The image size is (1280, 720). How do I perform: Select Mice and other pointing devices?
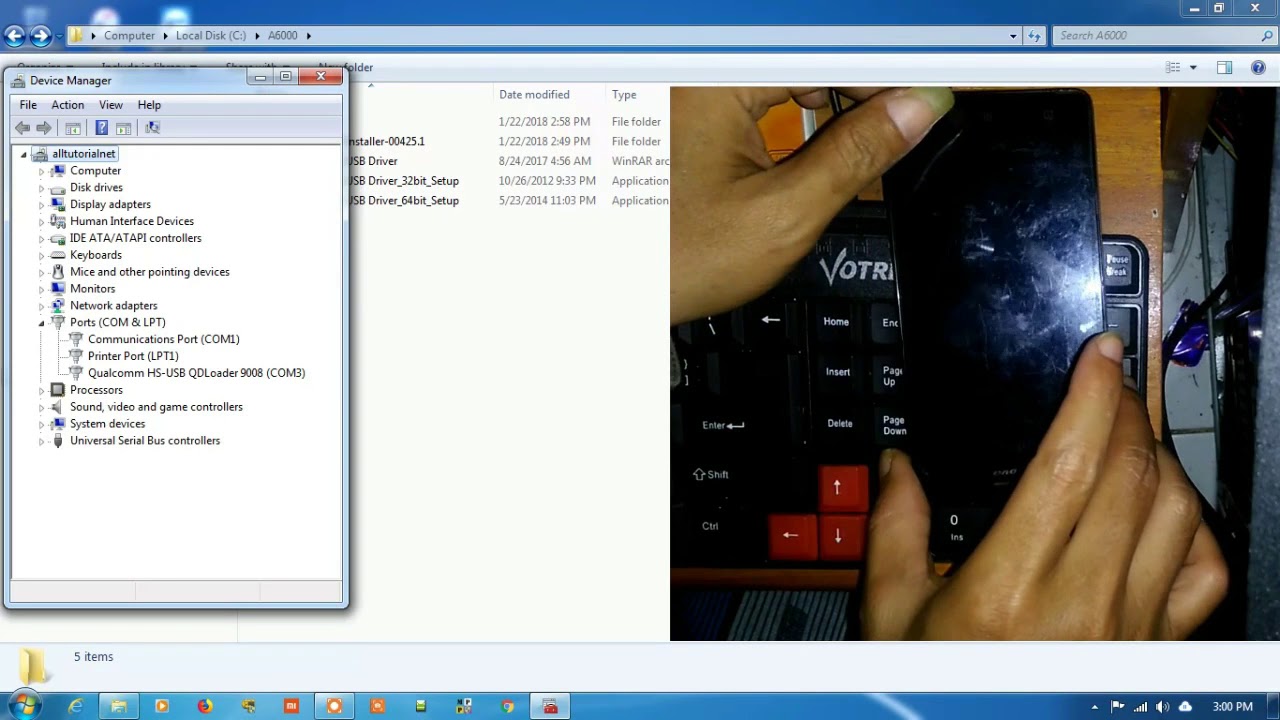pos(150,272)
